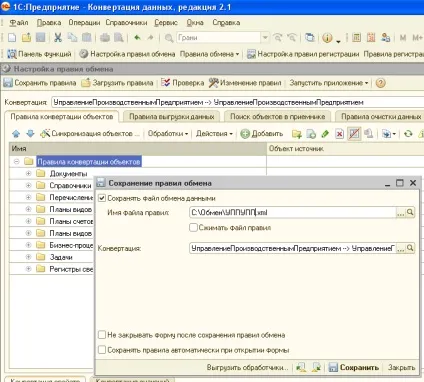424x382 pixels.
Task: Click the left icon beside Выгрузить обработчики
Action: point(301,367)
